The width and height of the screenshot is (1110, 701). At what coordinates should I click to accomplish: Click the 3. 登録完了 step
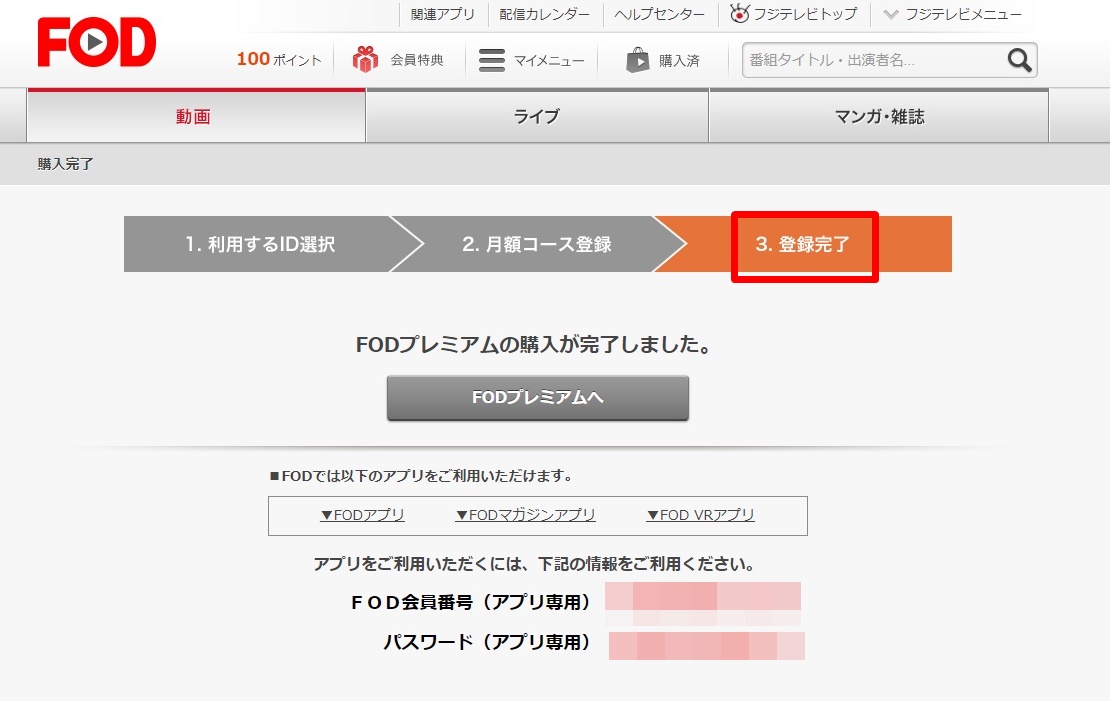point(803,245)
